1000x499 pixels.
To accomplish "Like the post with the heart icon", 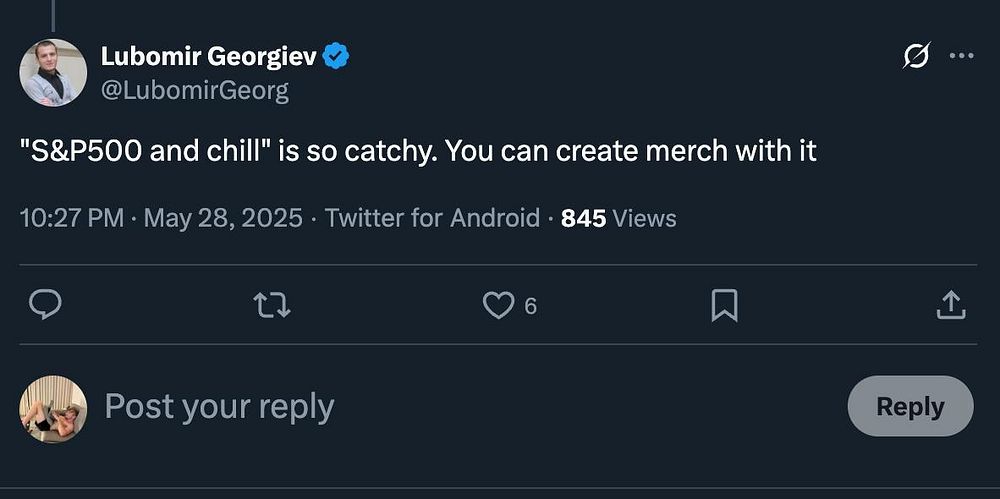I will [x=497, y=305].
